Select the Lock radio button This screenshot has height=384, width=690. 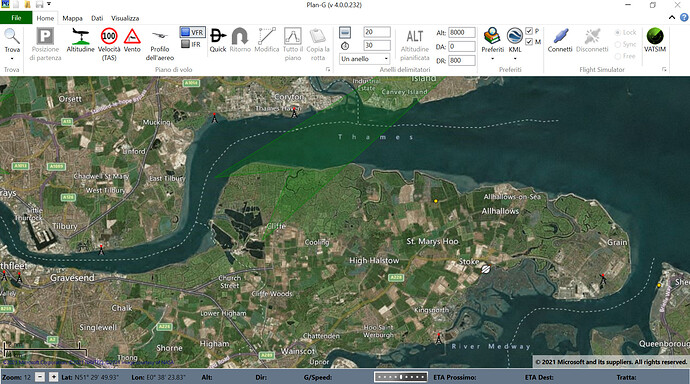(x=617, y=33)
